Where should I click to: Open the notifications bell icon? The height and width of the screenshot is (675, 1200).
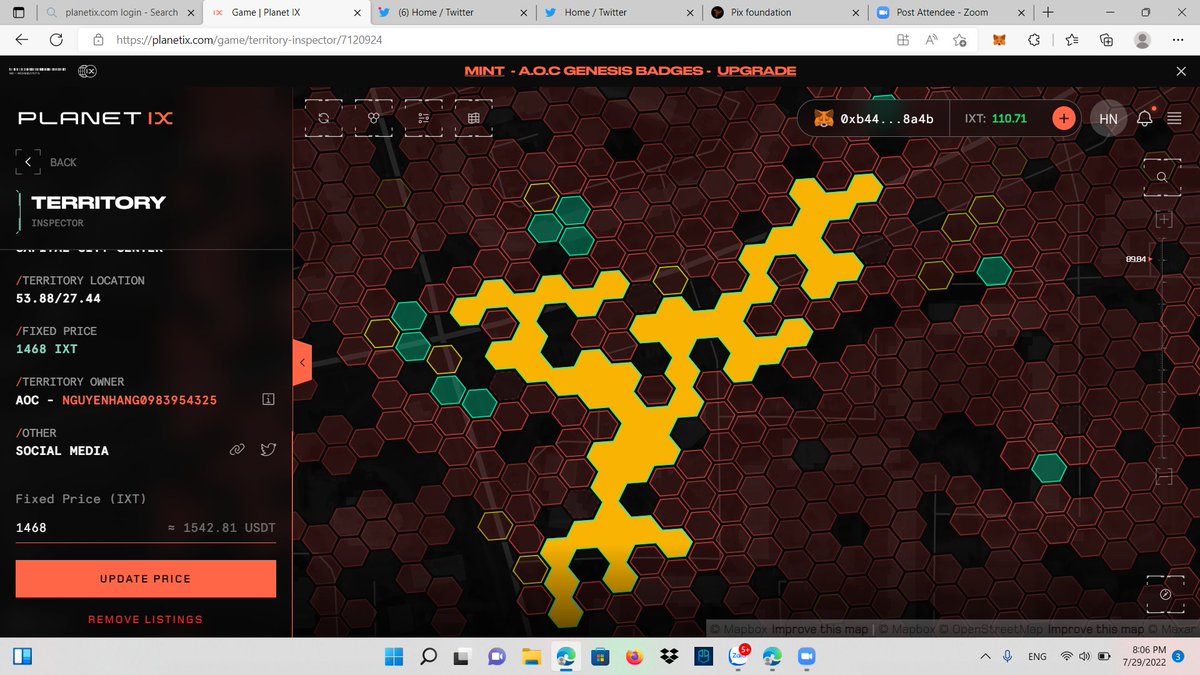tap(1145, 118)
